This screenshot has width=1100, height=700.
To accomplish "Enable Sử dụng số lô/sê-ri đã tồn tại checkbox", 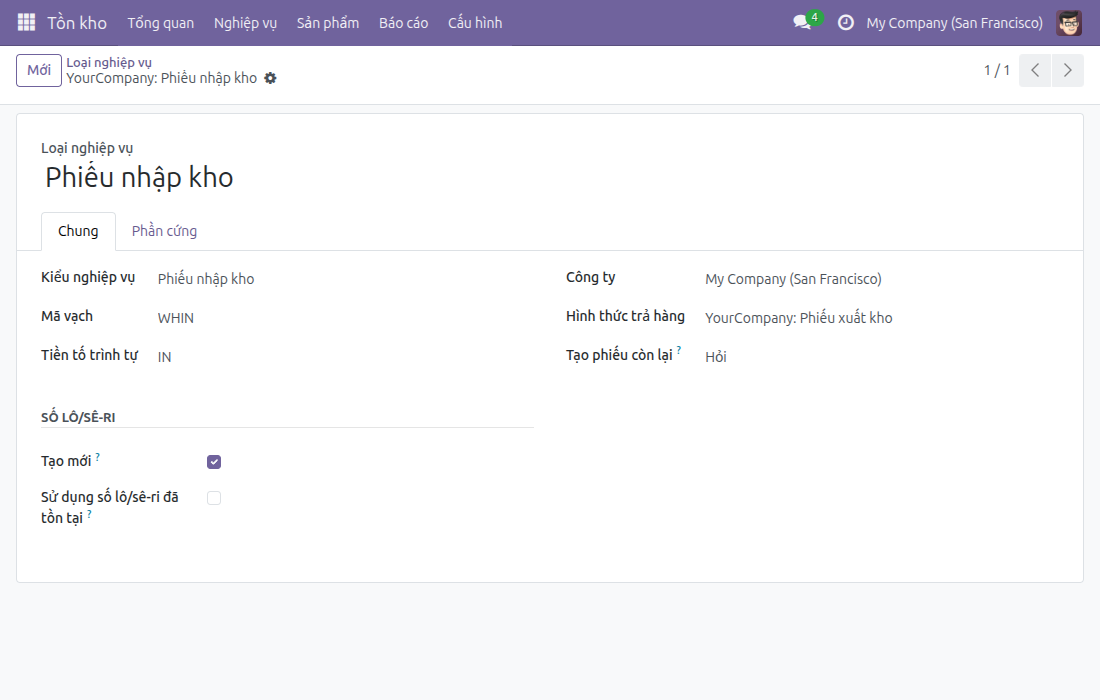I will point(214,498).
